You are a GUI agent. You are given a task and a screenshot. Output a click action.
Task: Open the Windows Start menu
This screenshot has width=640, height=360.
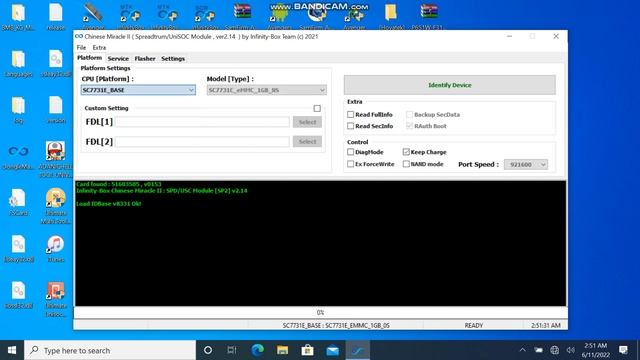(x=12, y=350)
